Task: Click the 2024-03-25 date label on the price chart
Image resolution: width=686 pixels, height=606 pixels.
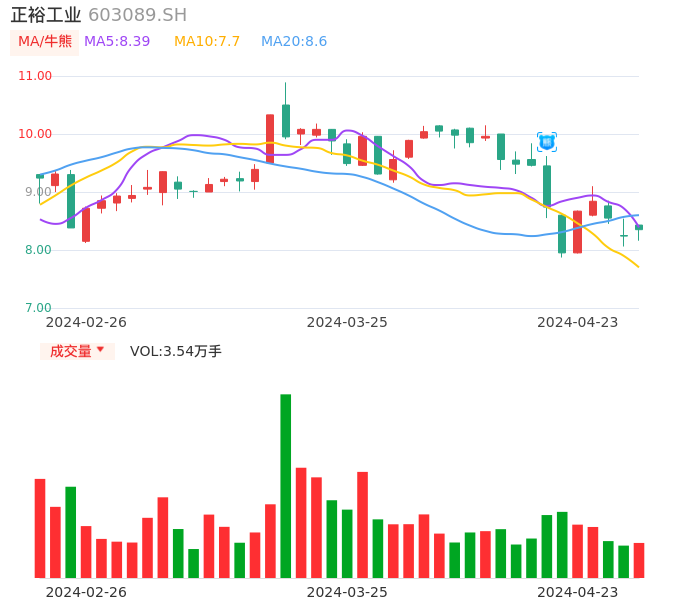Action: (347, 322)
